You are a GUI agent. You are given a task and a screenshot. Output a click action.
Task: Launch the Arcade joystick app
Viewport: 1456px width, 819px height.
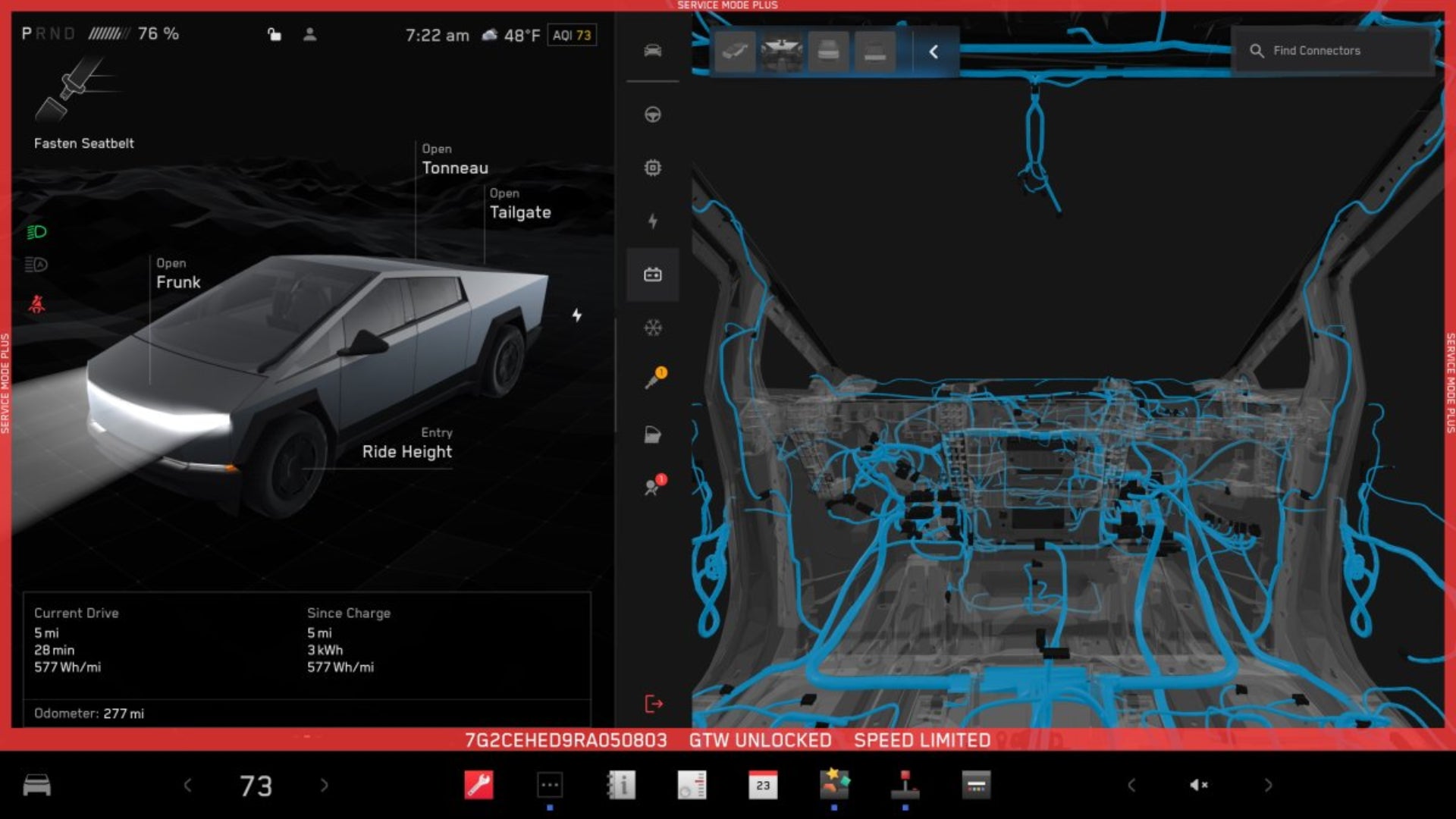tap(905, 785)
